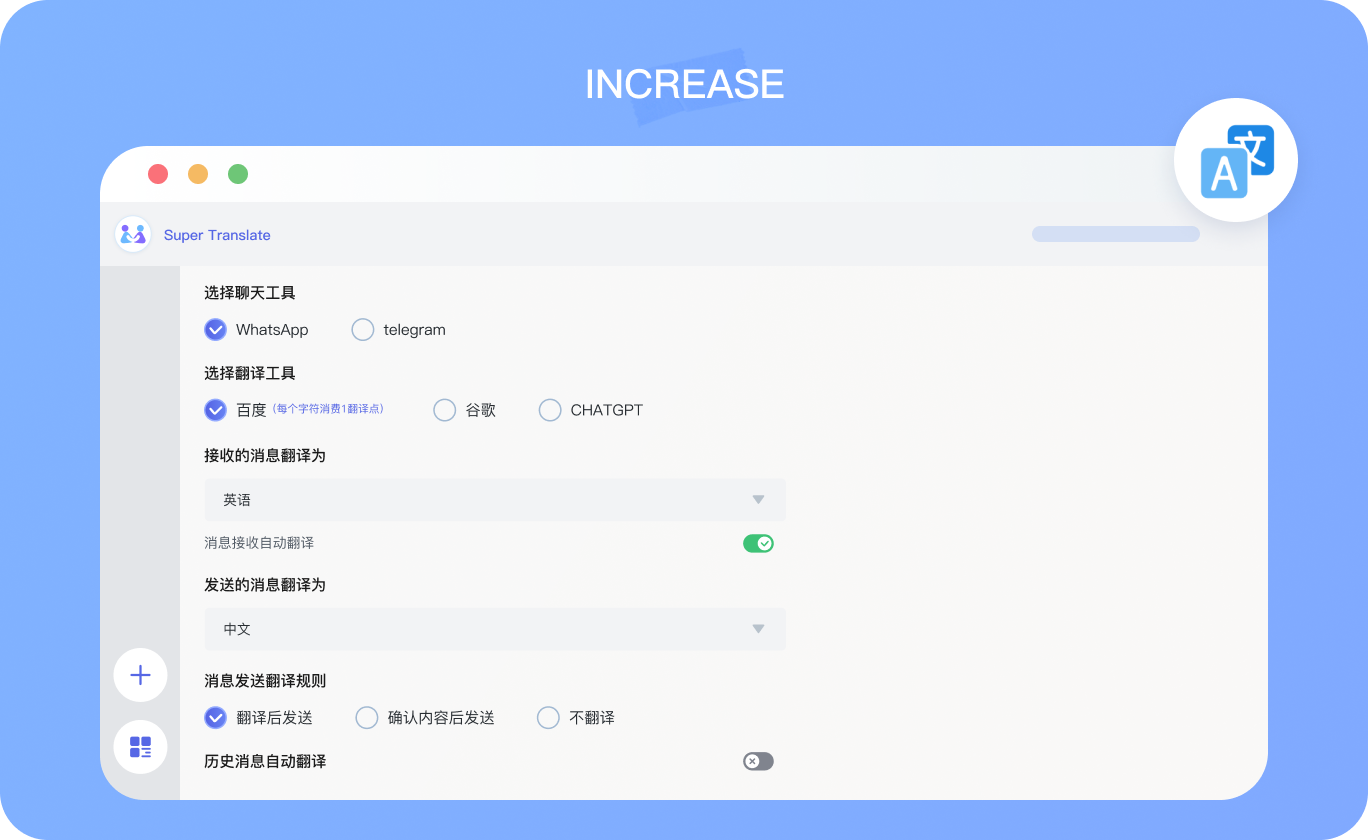Click the plus add button in sidebar
This screenshot has width=1368, height=840.
140,675
